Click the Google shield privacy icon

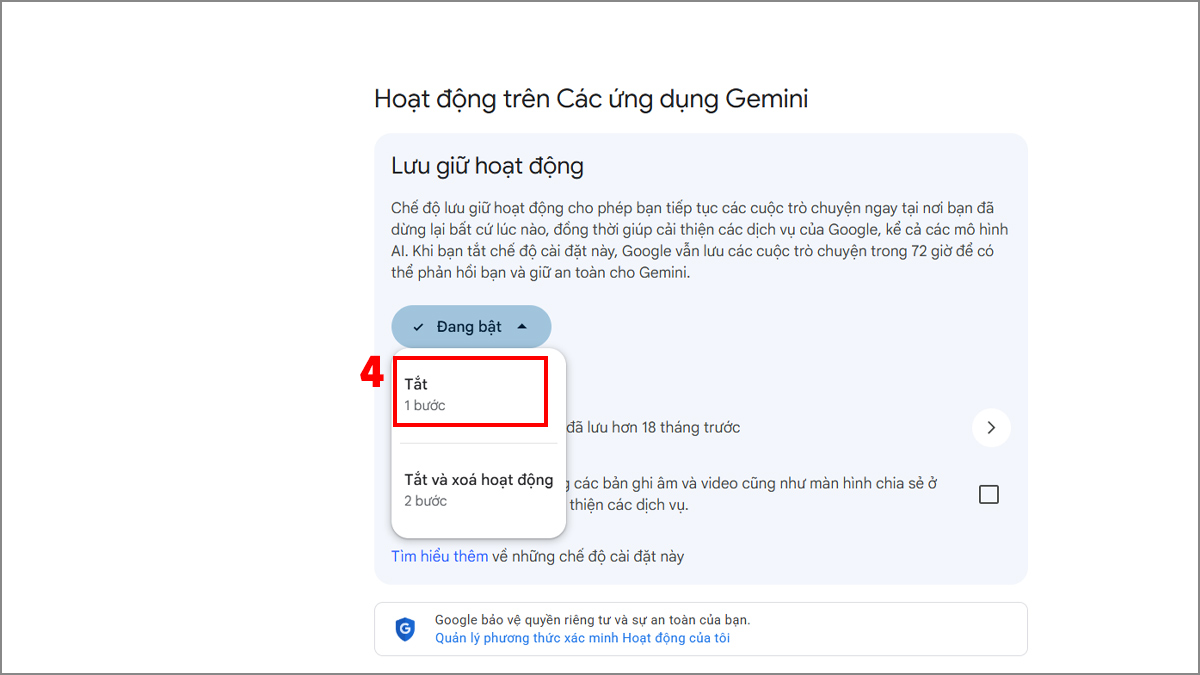pos(405,629)
